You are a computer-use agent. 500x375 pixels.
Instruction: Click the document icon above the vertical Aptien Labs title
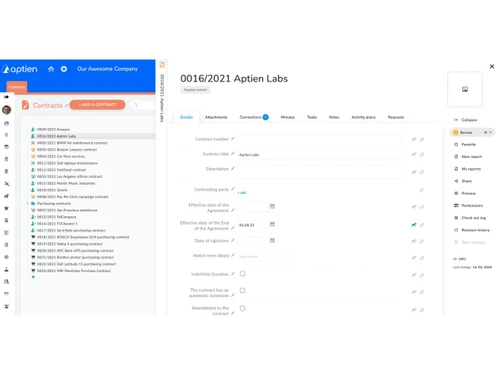(x=162, y=65)
